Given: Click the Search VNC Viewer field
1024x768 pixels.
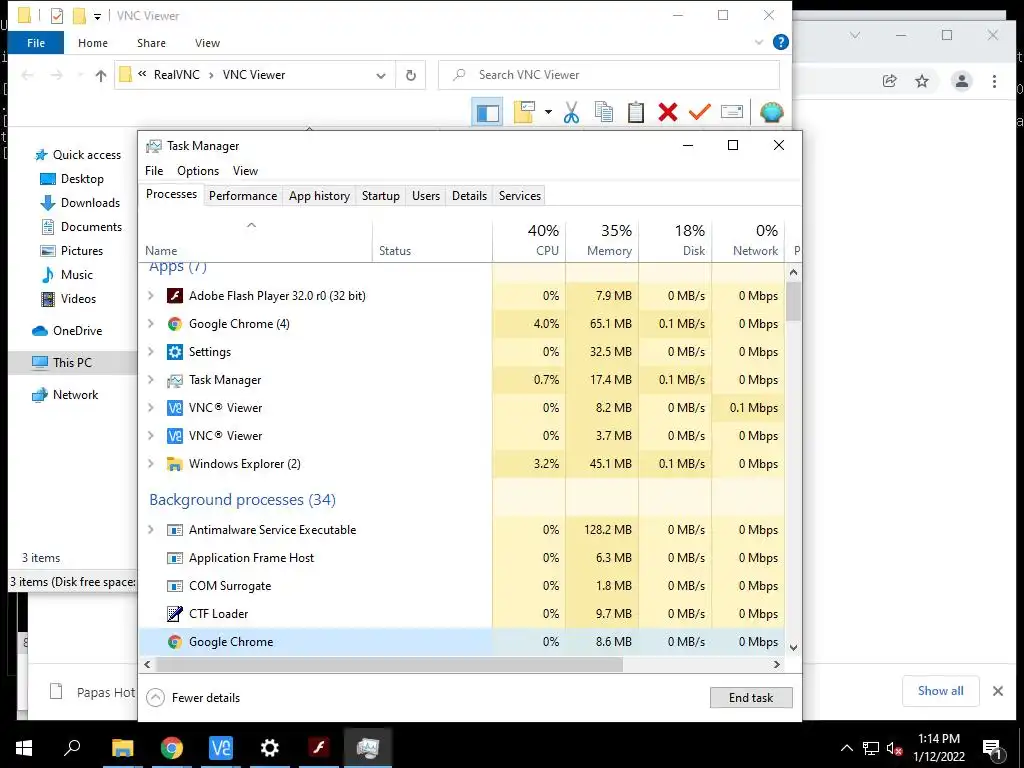Looking at the screenshot, I should click(609, 75).
